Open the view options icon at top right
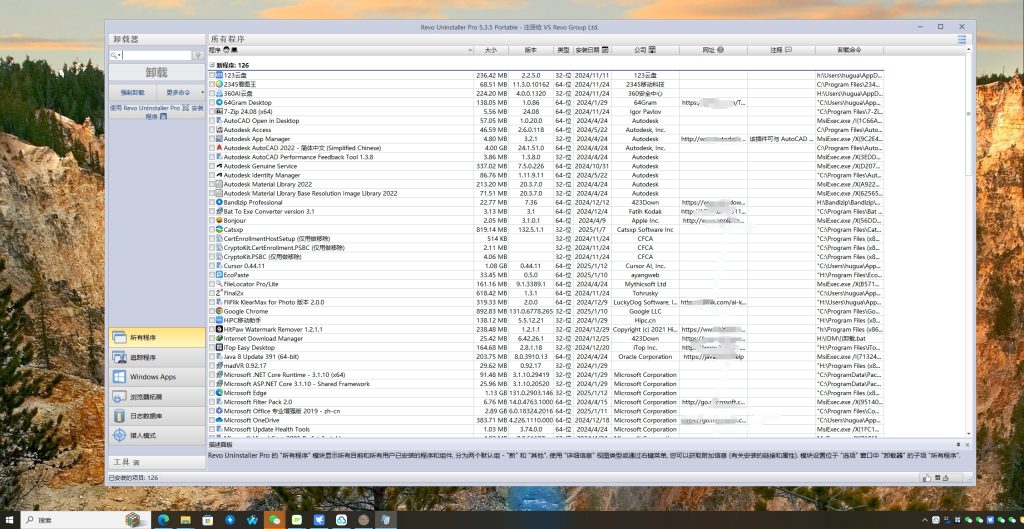The width and height of the screenshot is (1024, 529). tap(961, 40)
